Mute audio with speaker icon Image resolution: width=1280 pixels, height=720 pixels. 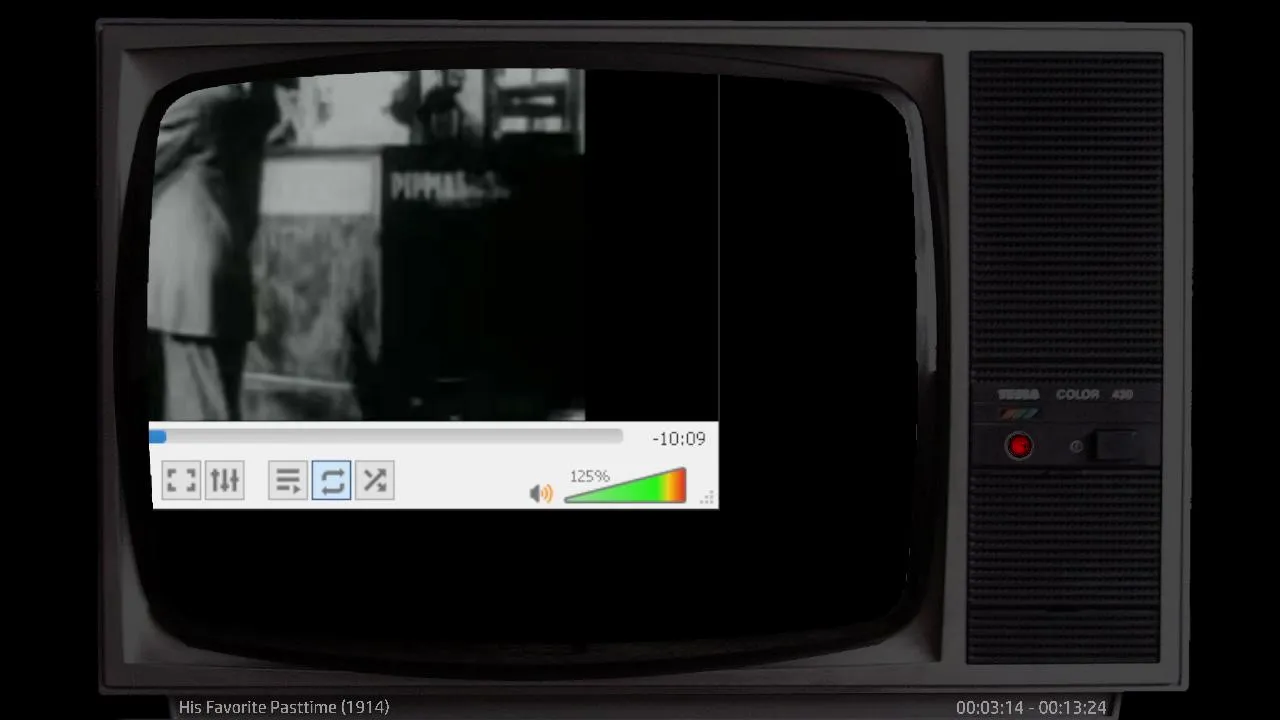pyautogui.click(x=541, y=493)
